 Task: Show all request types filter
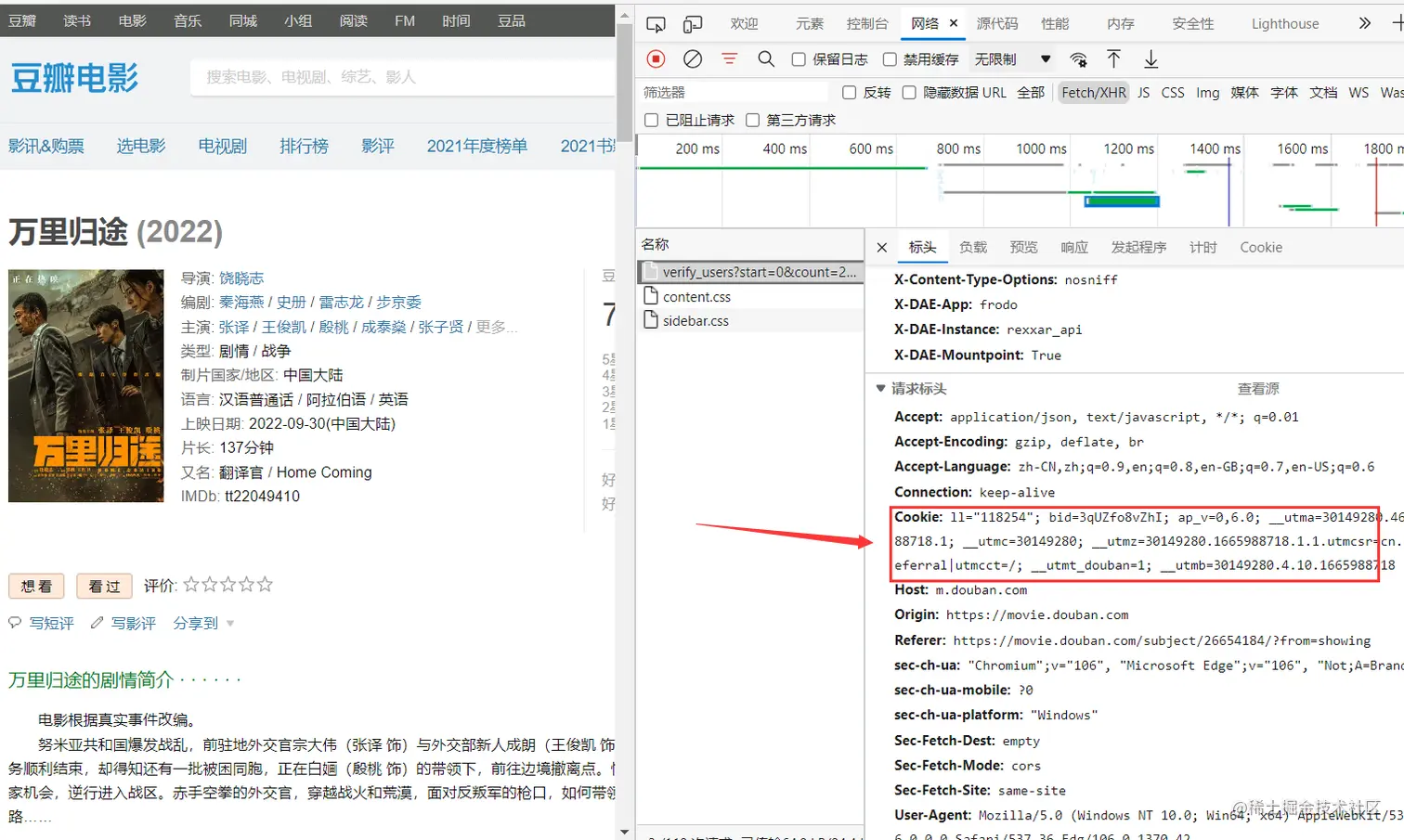[1031, 93]
